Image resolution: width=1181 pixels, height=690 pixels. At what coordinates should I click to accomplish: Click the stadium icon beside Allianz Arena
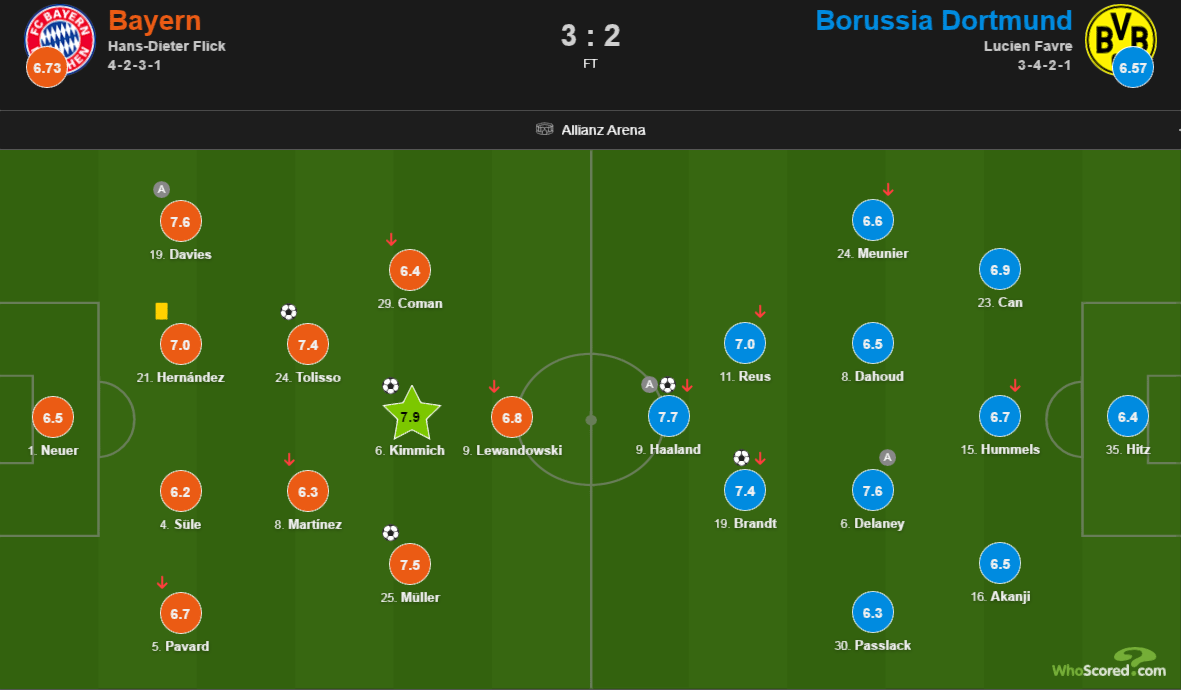(x=545, y=130)
